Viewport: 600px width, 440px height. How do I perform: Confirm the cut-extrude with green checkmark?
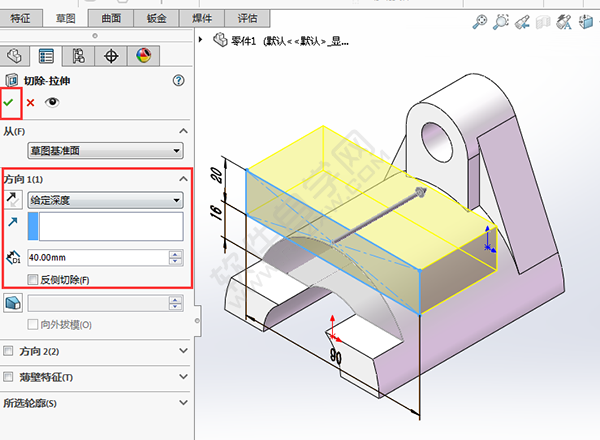[x=8, y=103]
